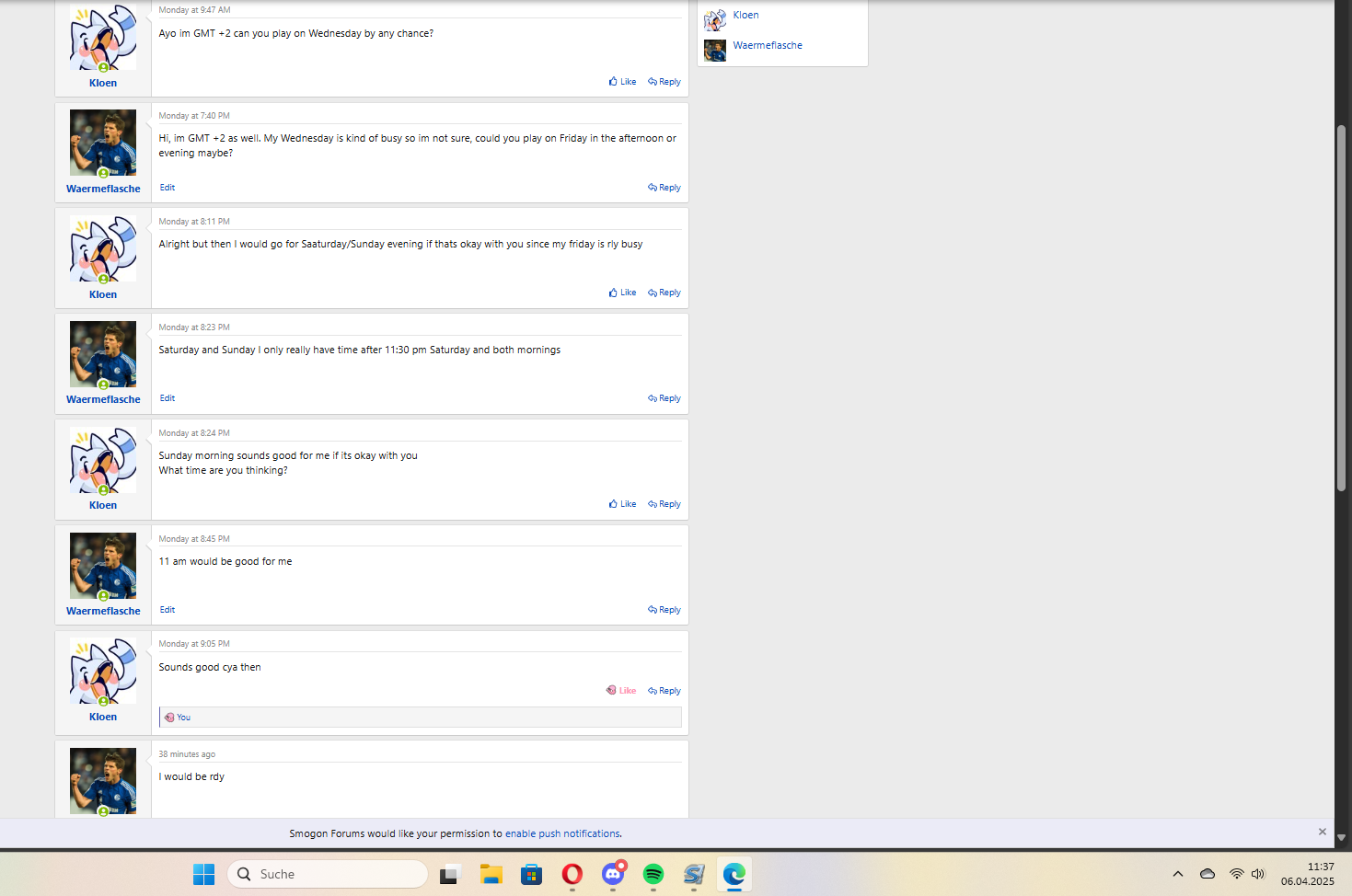Show hidden system tray icons
This screenshot has width=1352, height=896.
(x=1178, y=874)
